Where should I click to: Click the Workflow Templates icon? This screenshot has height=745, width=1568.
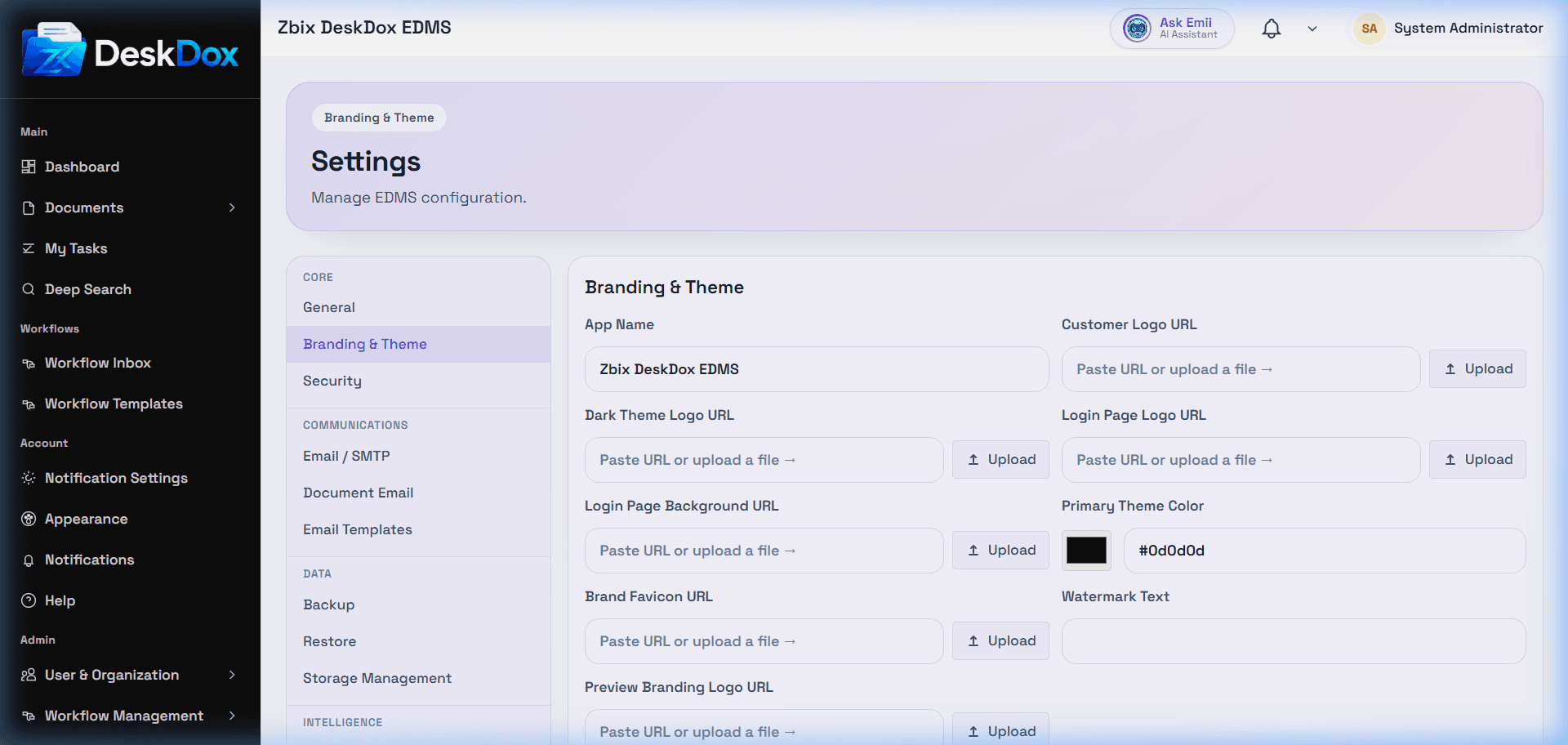click(29, 404)
